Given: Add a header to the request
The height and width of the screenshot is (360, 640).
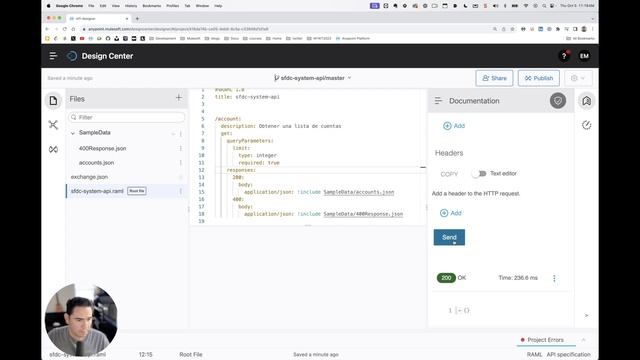Looking at the screenshot, I should pos(451,213).
